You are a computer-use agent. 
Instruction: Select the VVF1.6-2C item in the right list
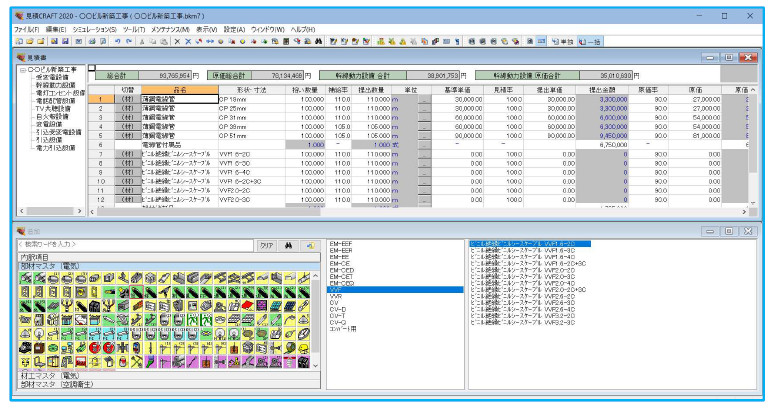tap(530, 244)
